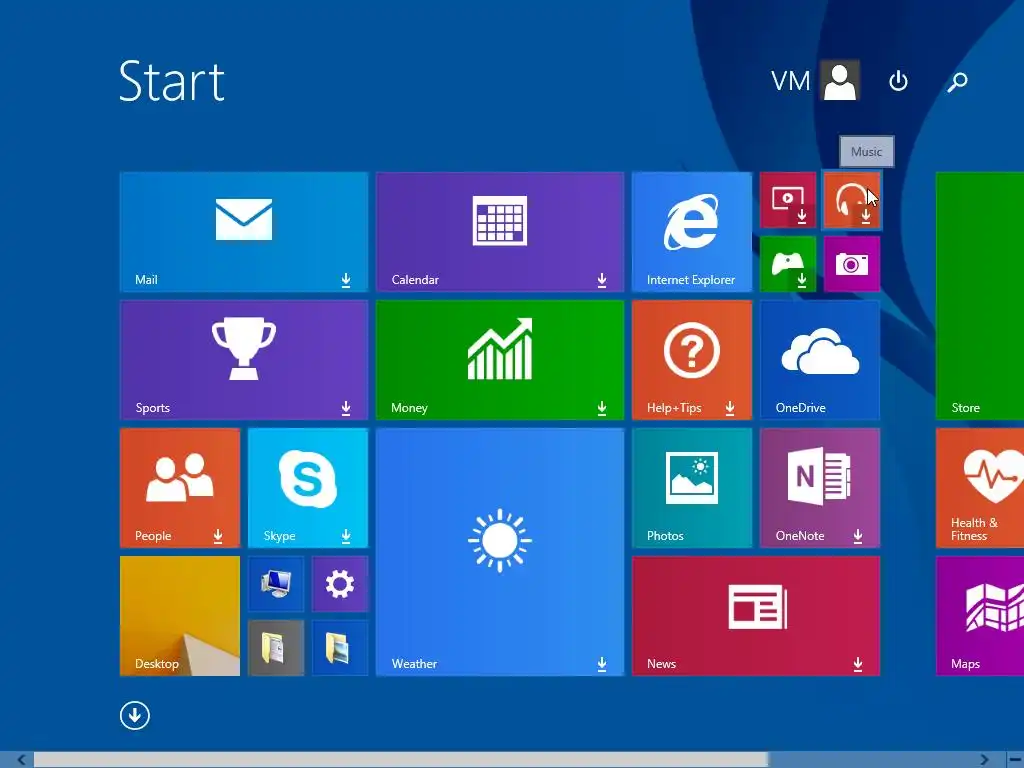
Task: Launch Internet Explorer tile
Action: 692,232
